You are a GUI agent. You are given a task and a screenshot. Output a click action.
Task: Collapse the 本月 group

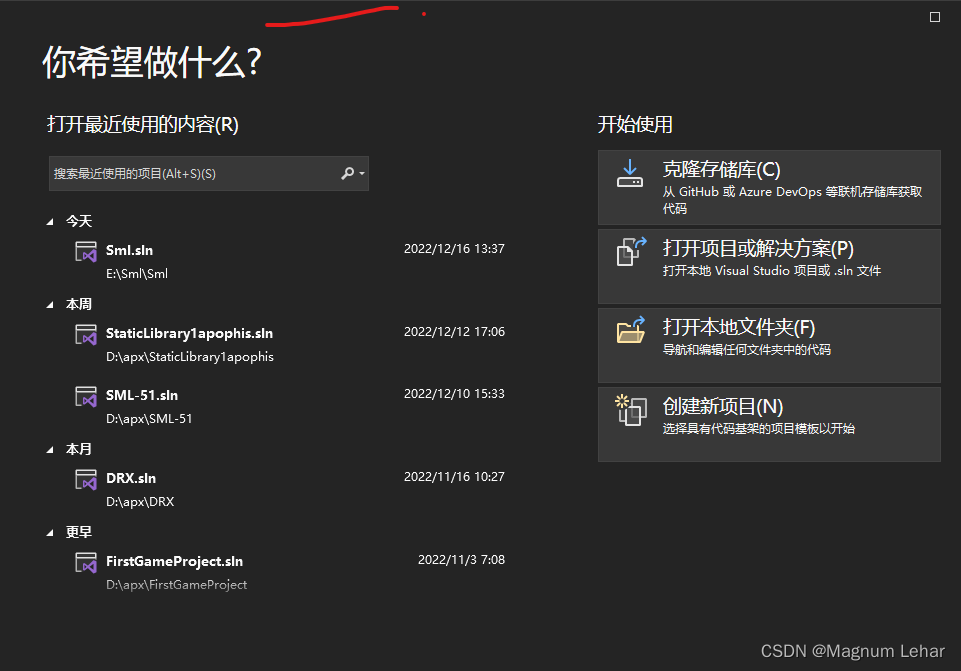pyautogui.click(x=50, y=450)
